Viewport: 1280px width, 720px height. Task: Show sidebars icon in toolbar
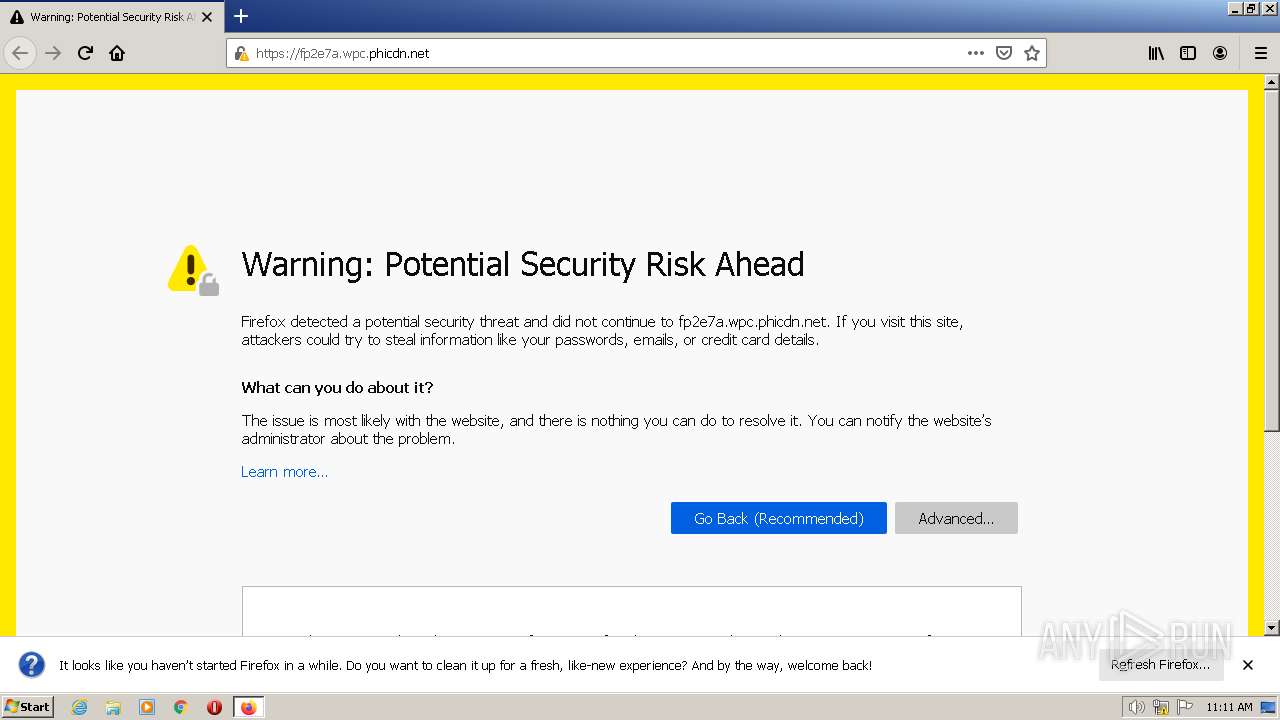tap(1188, 53)
